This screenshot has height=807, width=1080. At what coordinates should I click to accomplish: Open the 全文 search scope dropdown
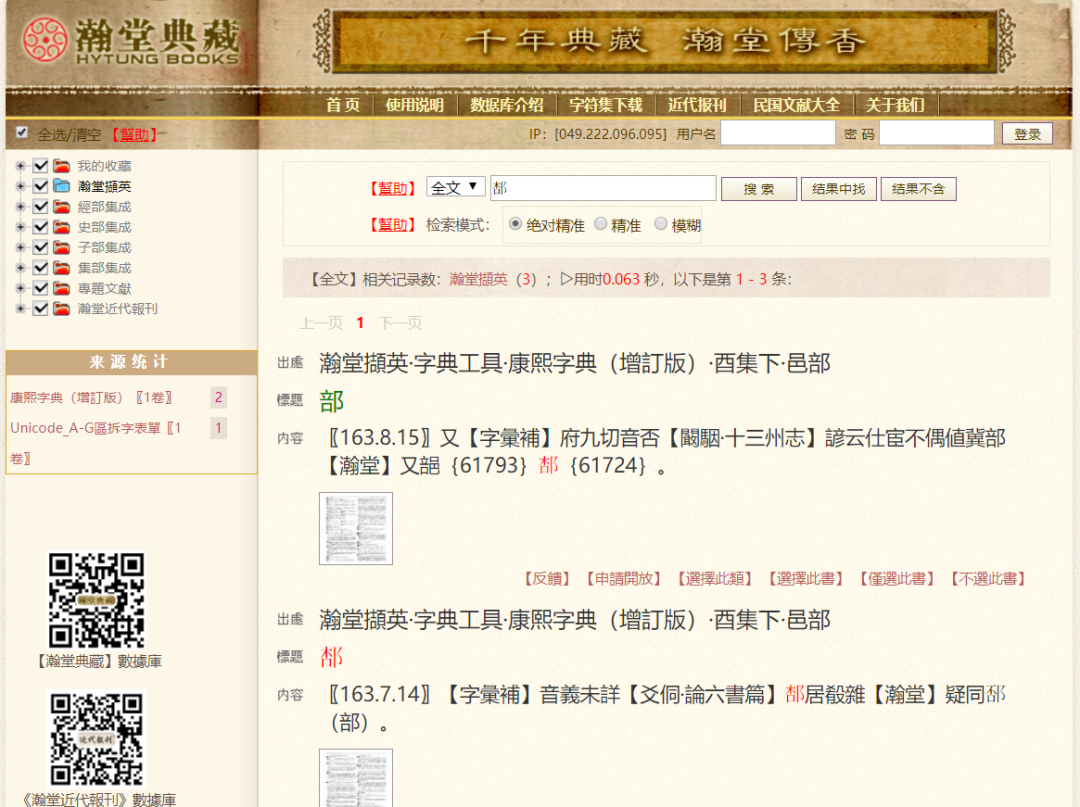456,188
